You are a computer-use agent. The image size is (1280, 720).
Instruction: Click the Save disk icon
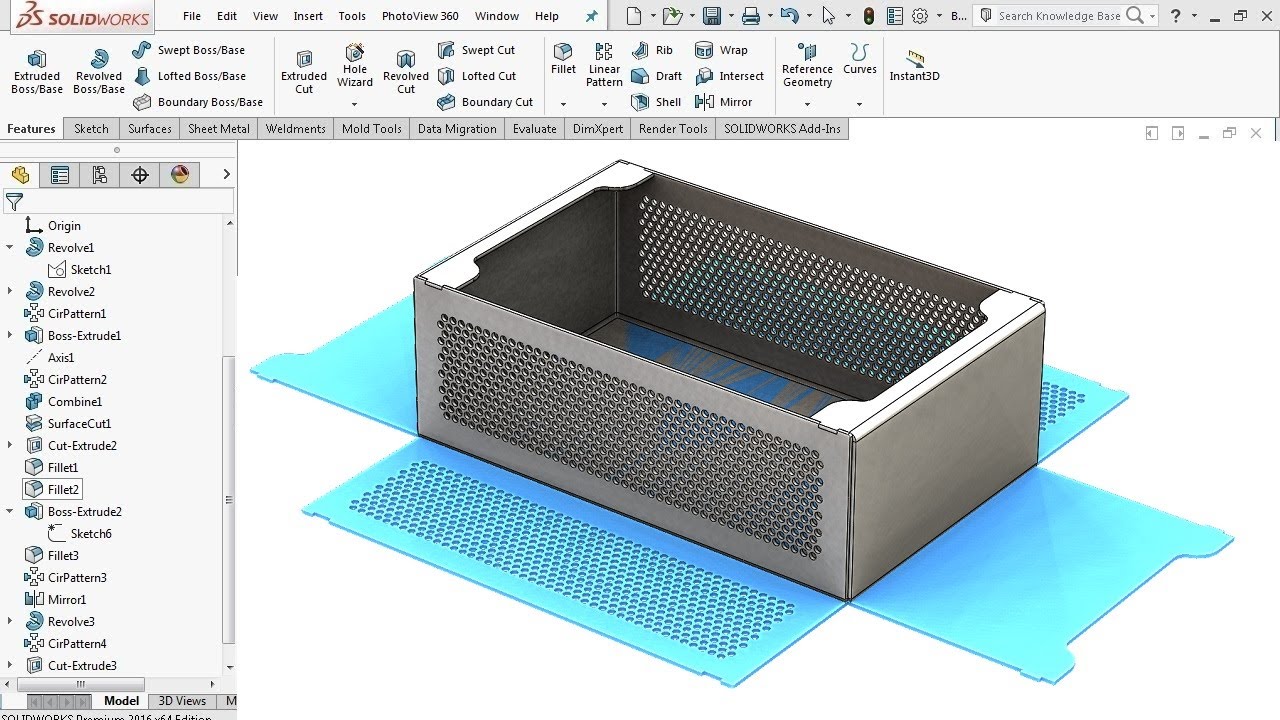tap(712, 16)
